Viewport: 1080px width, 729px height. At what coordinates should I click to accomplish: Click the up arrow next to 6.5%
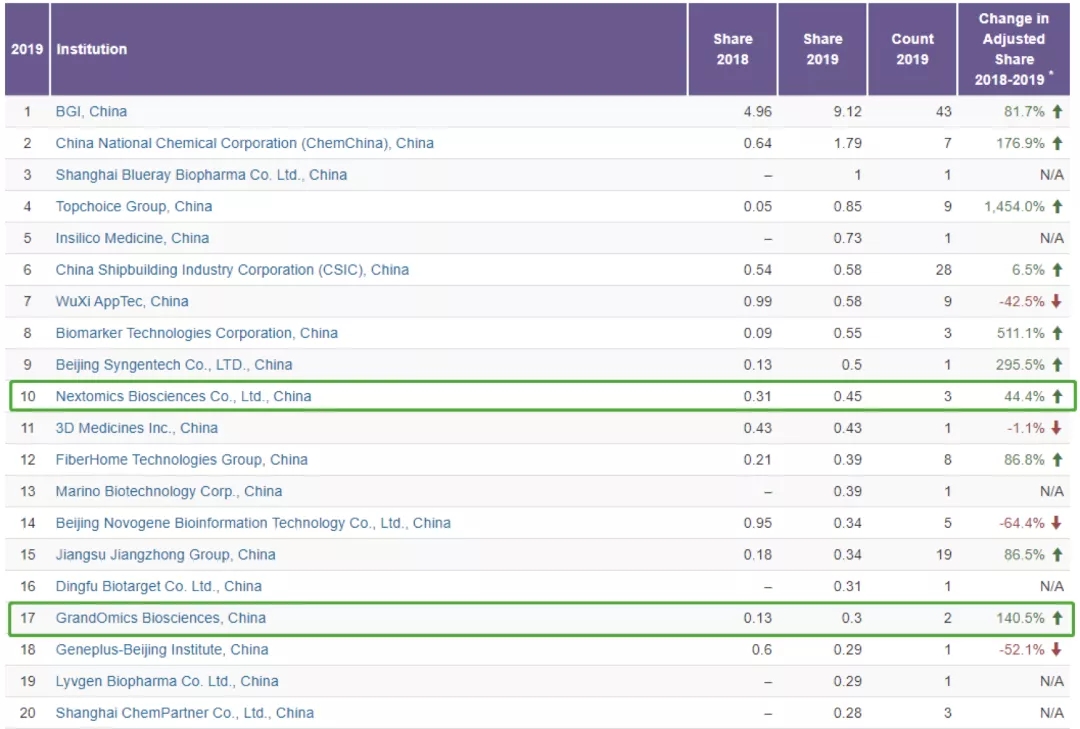tap(1057, 270)
